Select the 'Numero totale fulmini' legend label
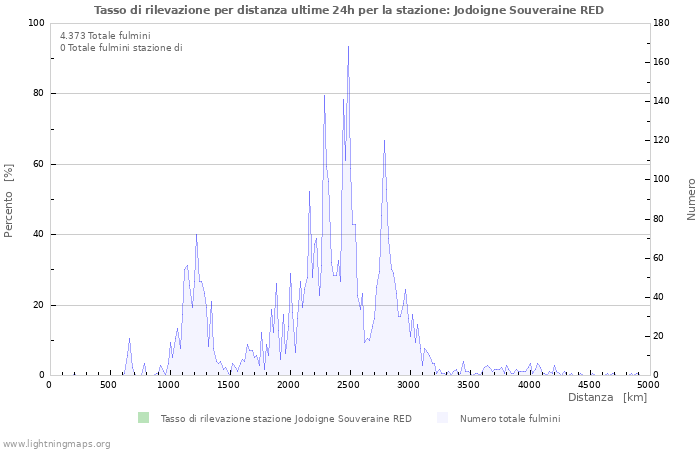This screenshot has width=700, height=450. point(510,418)
